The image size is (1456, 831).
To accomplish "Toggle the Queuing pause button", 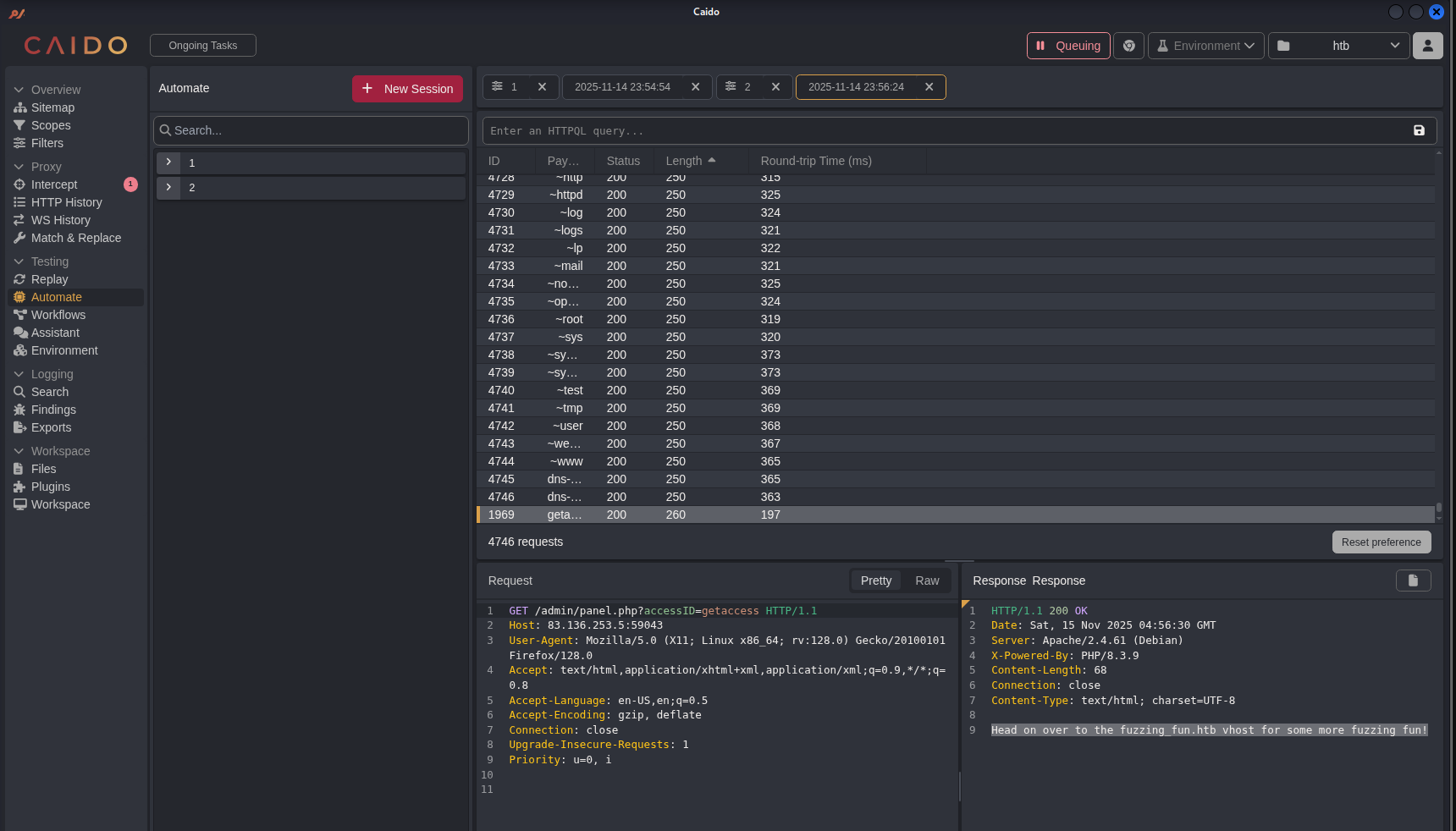I will coord(1067,46).
